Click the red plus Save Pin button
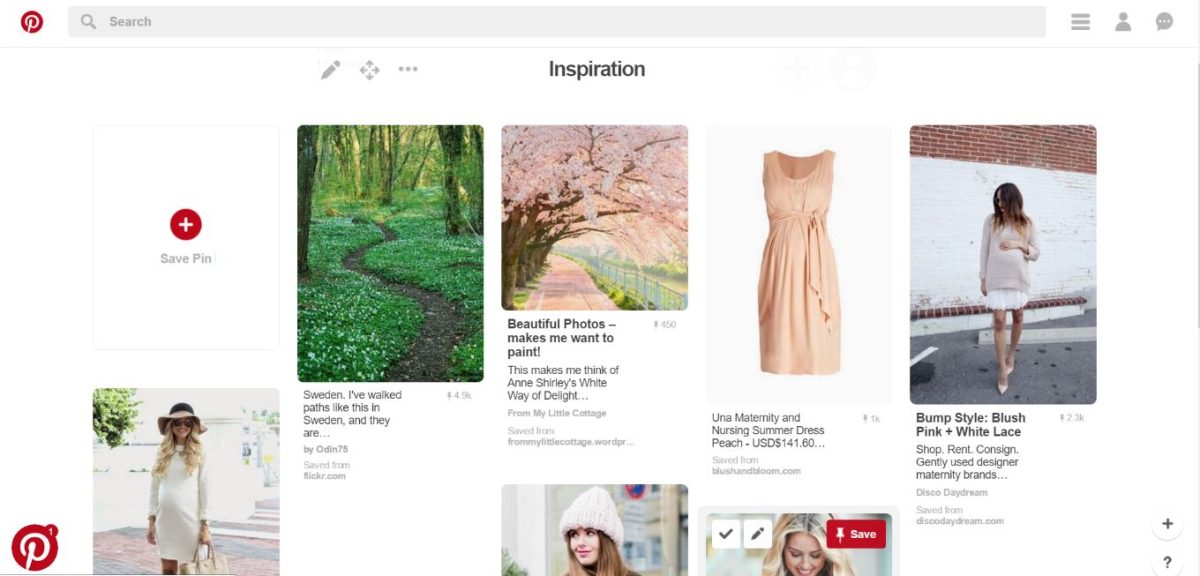The width and height of the screenshot is (1200, 576). click(x=186, y=225)
